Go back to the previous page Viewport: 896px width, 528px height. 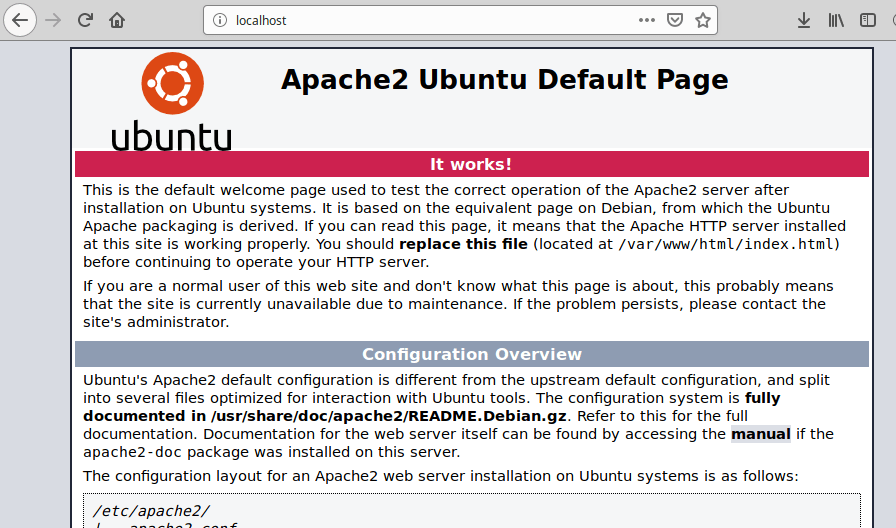[x=21, y=20]
